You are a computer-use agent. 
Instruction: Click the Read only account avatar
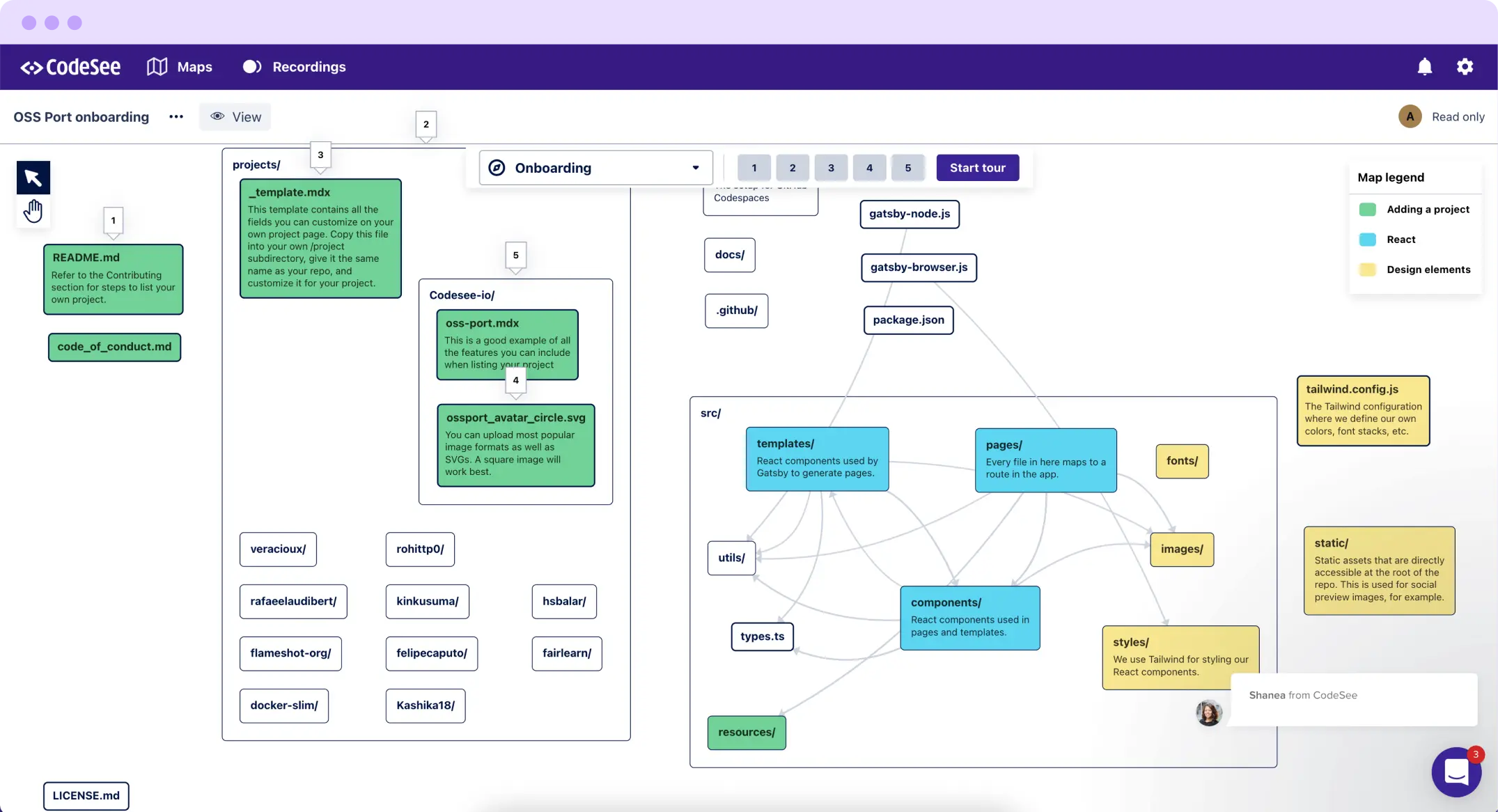tap(1410, 116)
